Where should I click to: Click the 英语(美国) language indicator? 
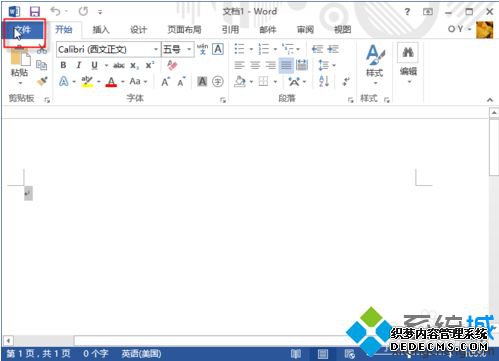(x=141, y=354)
